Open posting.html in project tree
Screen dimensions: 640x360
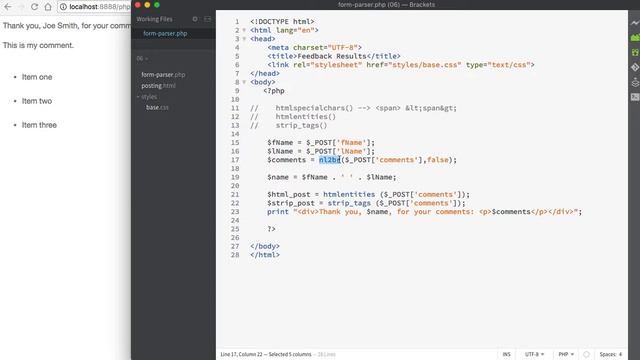click(158, 86)
